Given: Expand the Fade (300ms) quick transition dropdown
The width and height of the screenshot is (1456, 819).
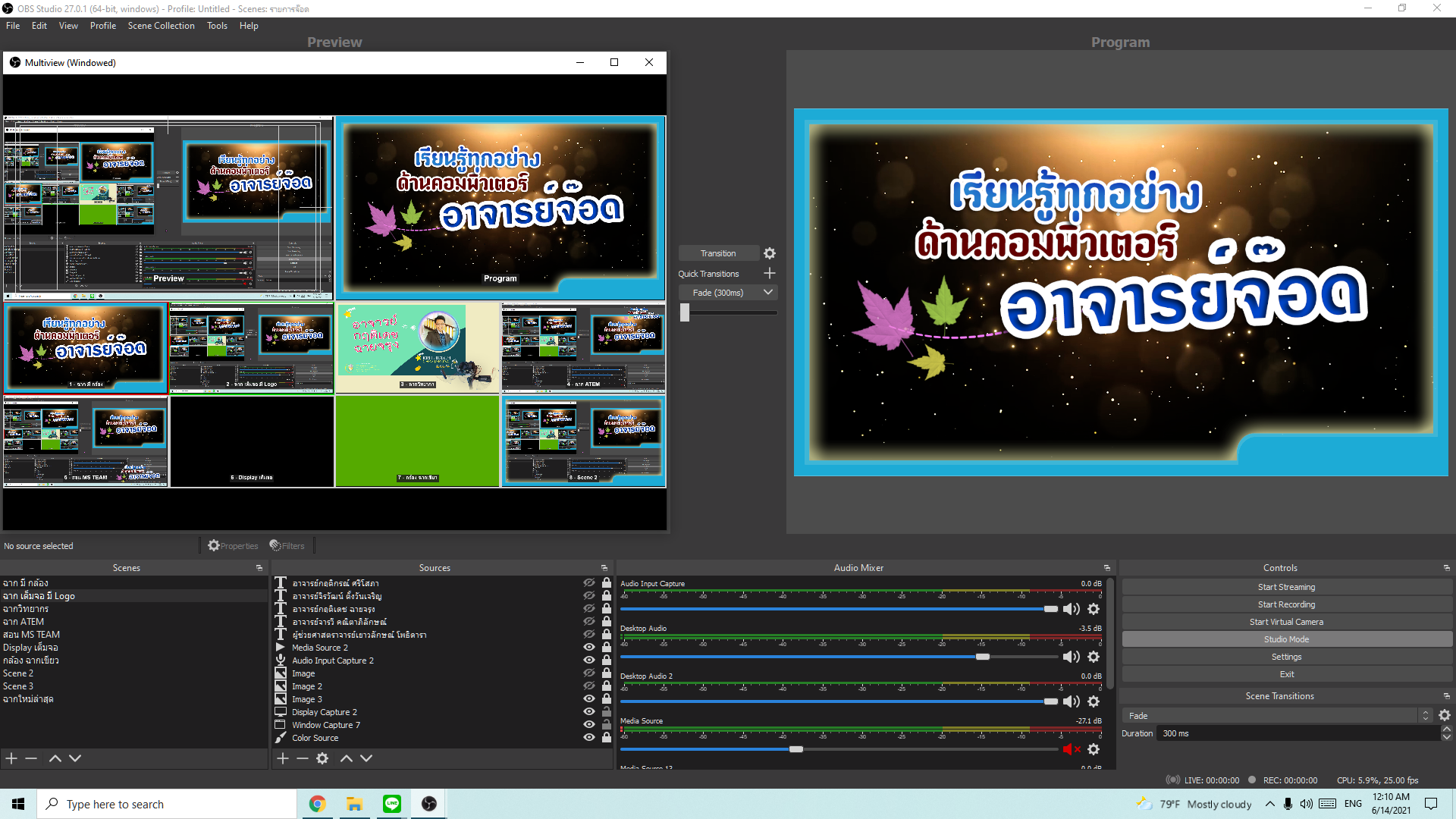Looking at the screenshot, I should [768, 293].
